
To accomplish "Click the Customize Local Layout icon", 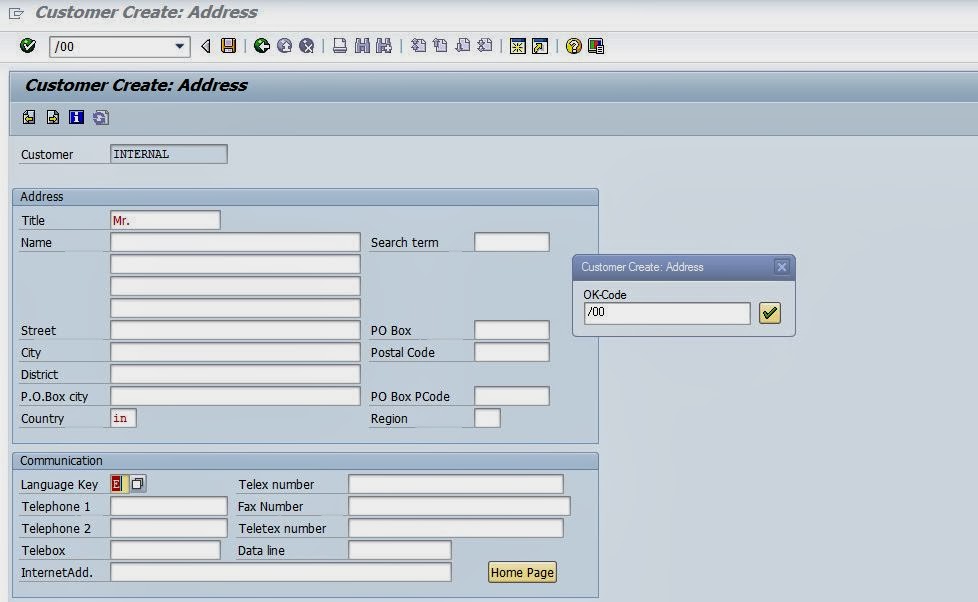I will [x=596, y=46].
